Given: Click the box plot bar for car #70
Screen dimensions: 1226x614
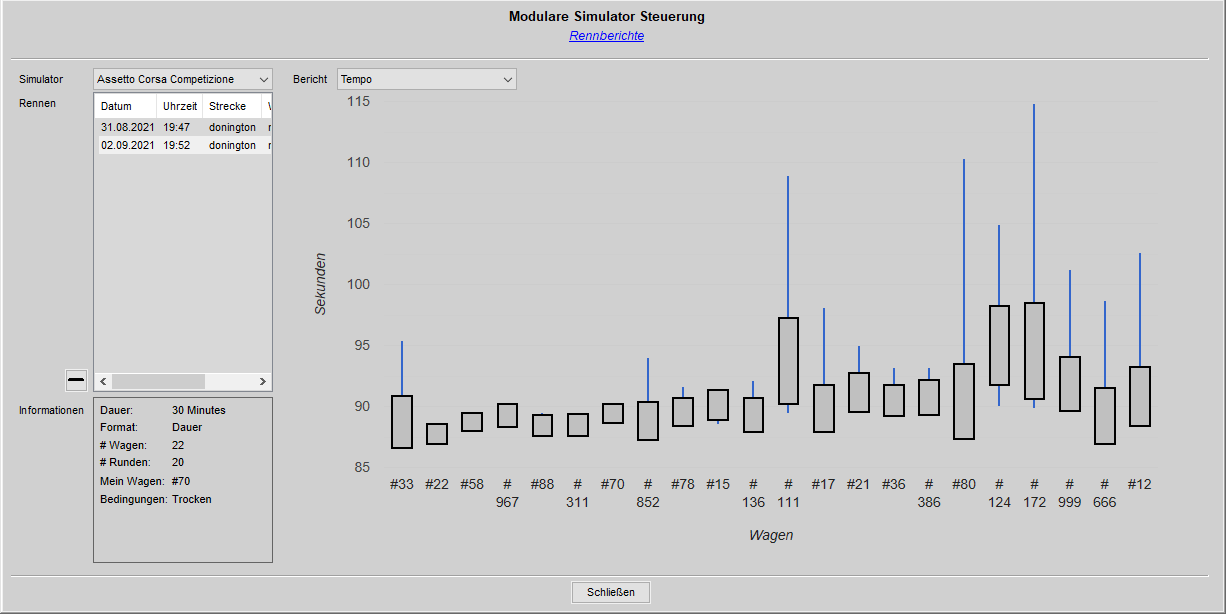Looking at the screenshot, I should tap(613, 413).
